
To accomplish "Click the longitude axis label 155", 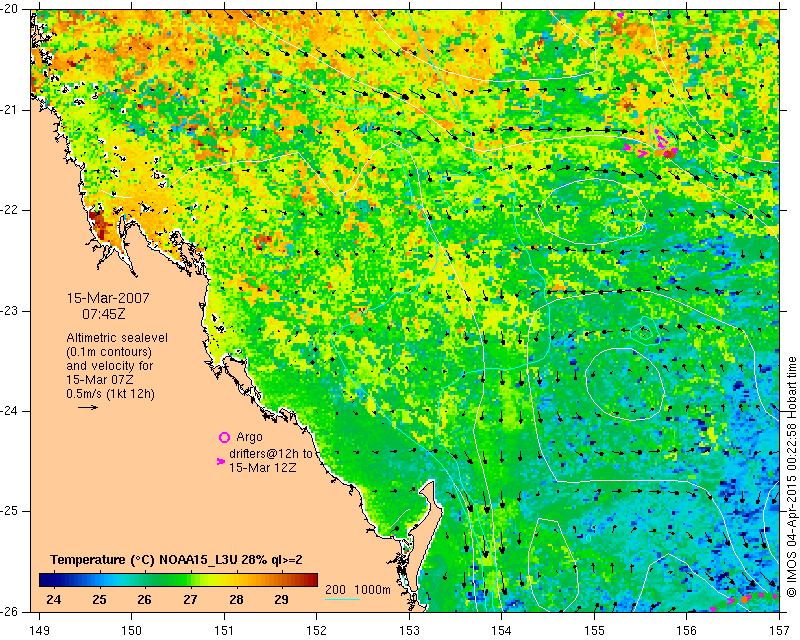I will pos(594,631).
